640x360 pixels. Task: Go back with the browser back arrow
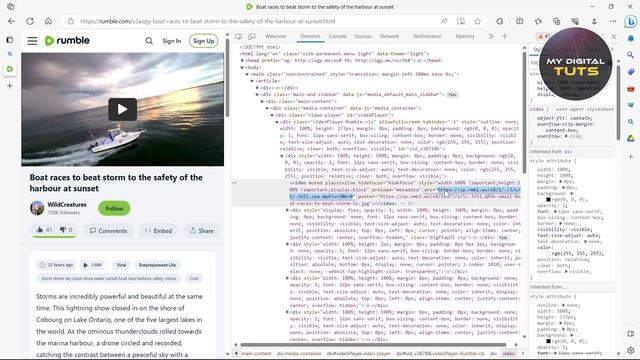coord(11,21)
